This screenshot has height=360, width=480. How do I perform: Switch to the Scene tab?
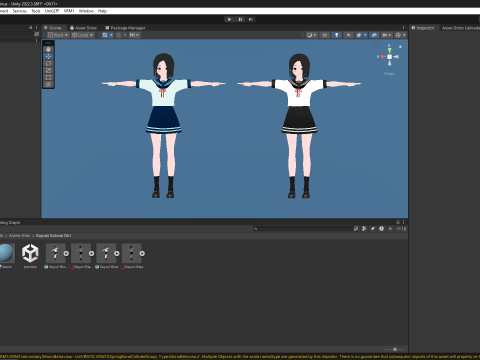[x=53, y=28]
